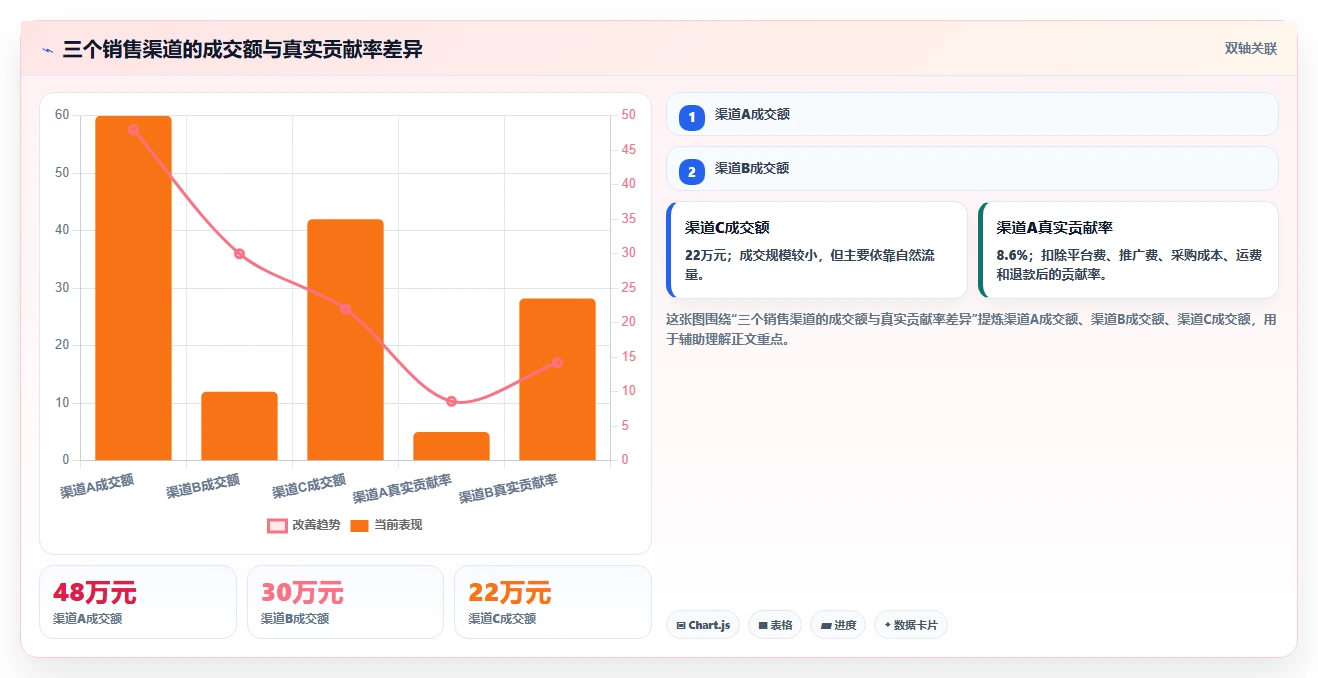The height and width of the screenshot is (678, 1318).
Task: Click the 双轴关联 label in the header
Action: pos(1251,48)
